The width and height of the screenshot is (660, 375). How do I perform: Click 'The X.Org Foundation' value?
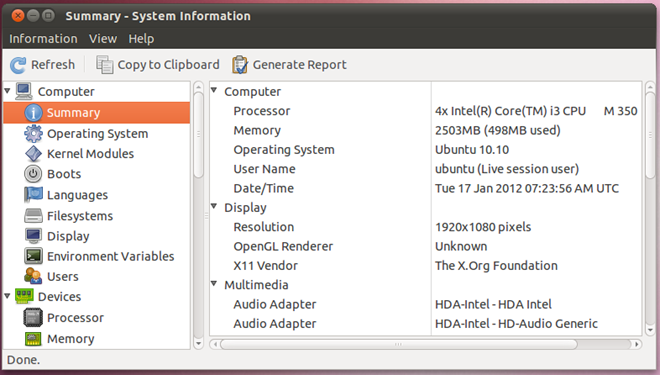coord(496,266)
